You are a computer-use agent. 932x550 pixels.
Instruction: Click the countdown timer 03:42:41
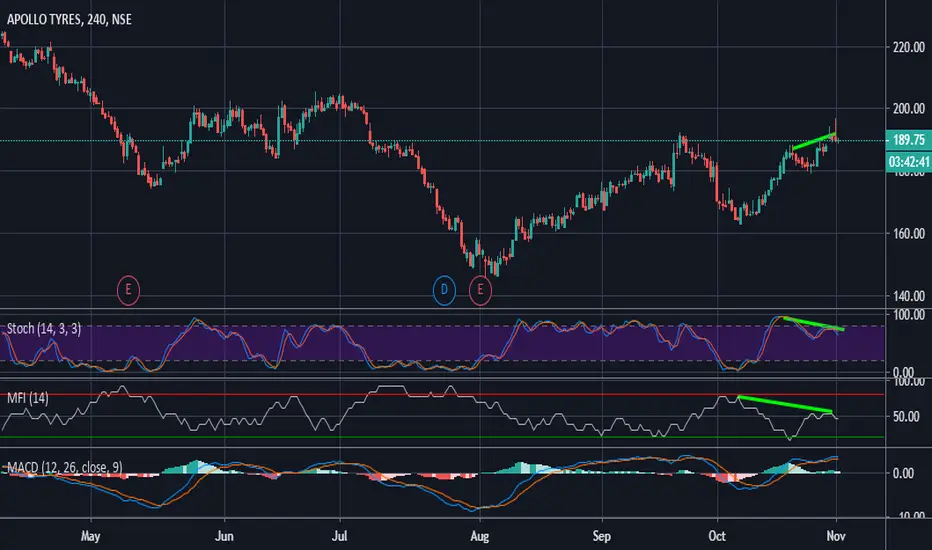909,162
